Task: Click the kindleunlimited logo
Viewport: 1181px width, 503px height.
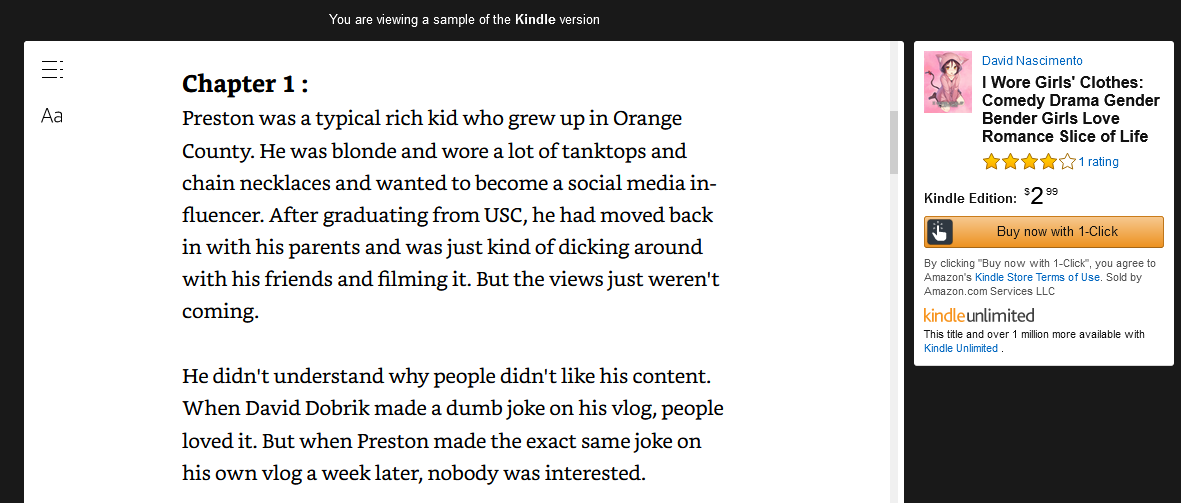Action: (979, 315)
